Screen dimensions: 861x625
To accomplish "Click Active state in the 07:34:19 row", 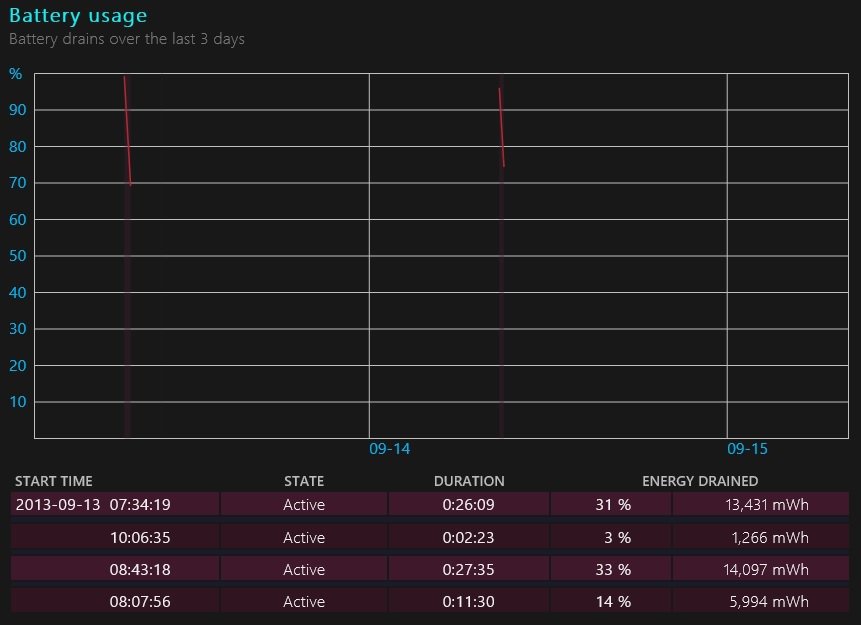I will click(304, 505).
